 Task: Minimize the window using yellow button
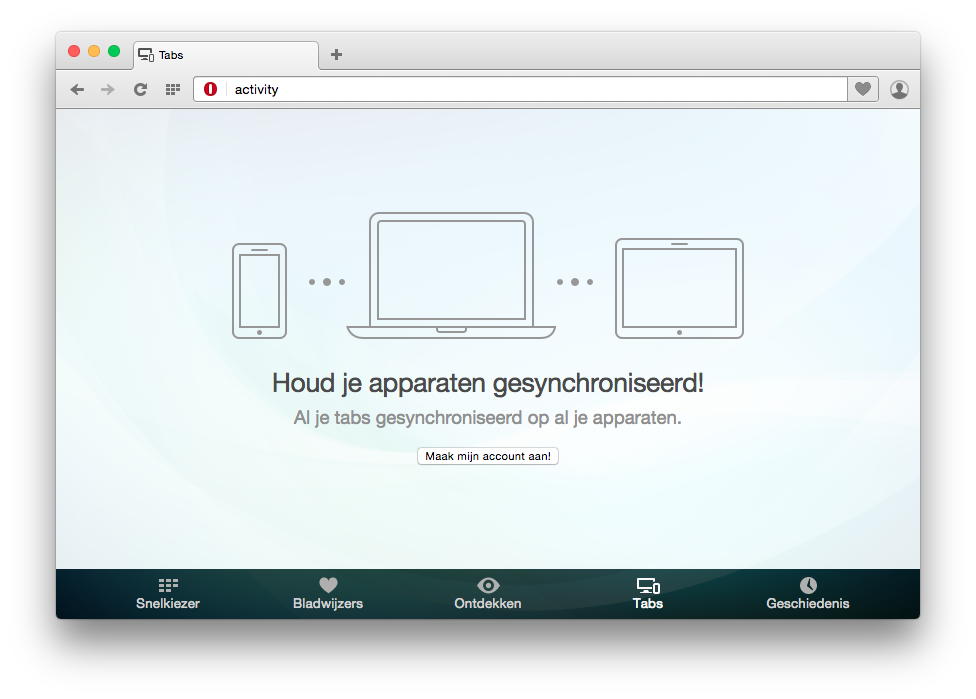(x=94, y=51)
